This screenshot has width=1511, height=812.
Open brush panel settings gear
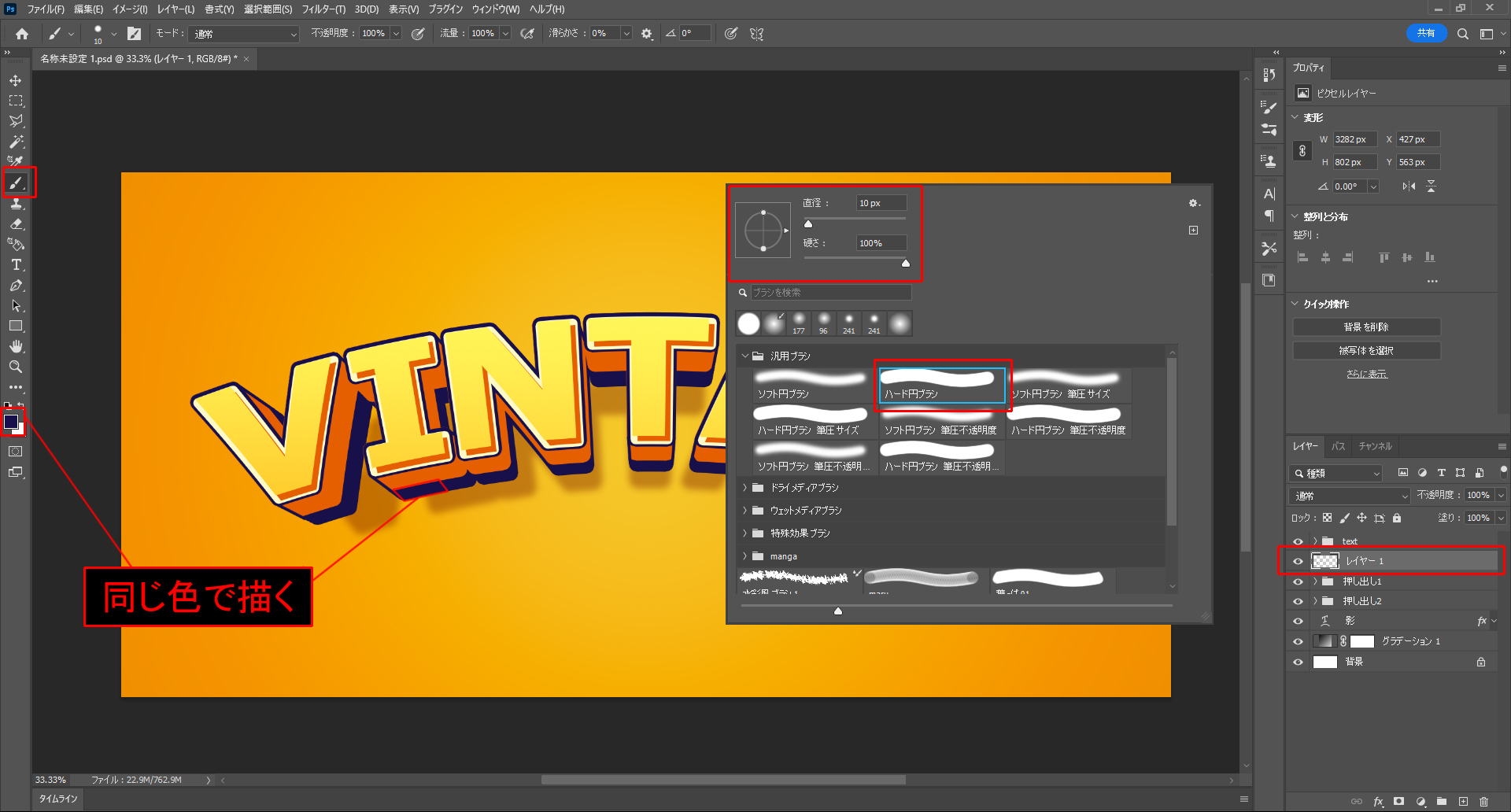1193,203
